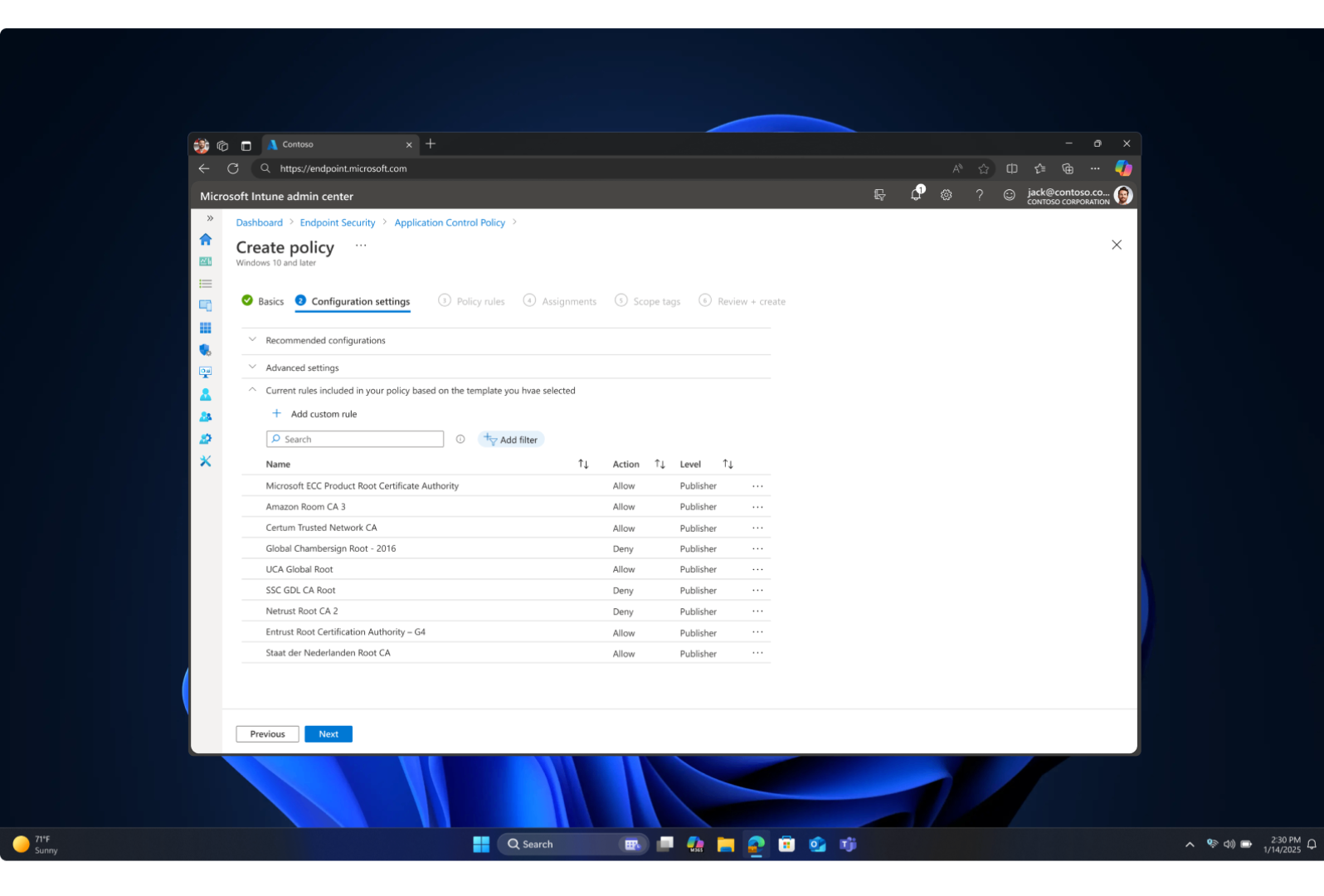Image resolution: width=1324 pixels, height=896 pixels.
Task: Open options for Netrust Root CA 2 row
Action: 757,611
